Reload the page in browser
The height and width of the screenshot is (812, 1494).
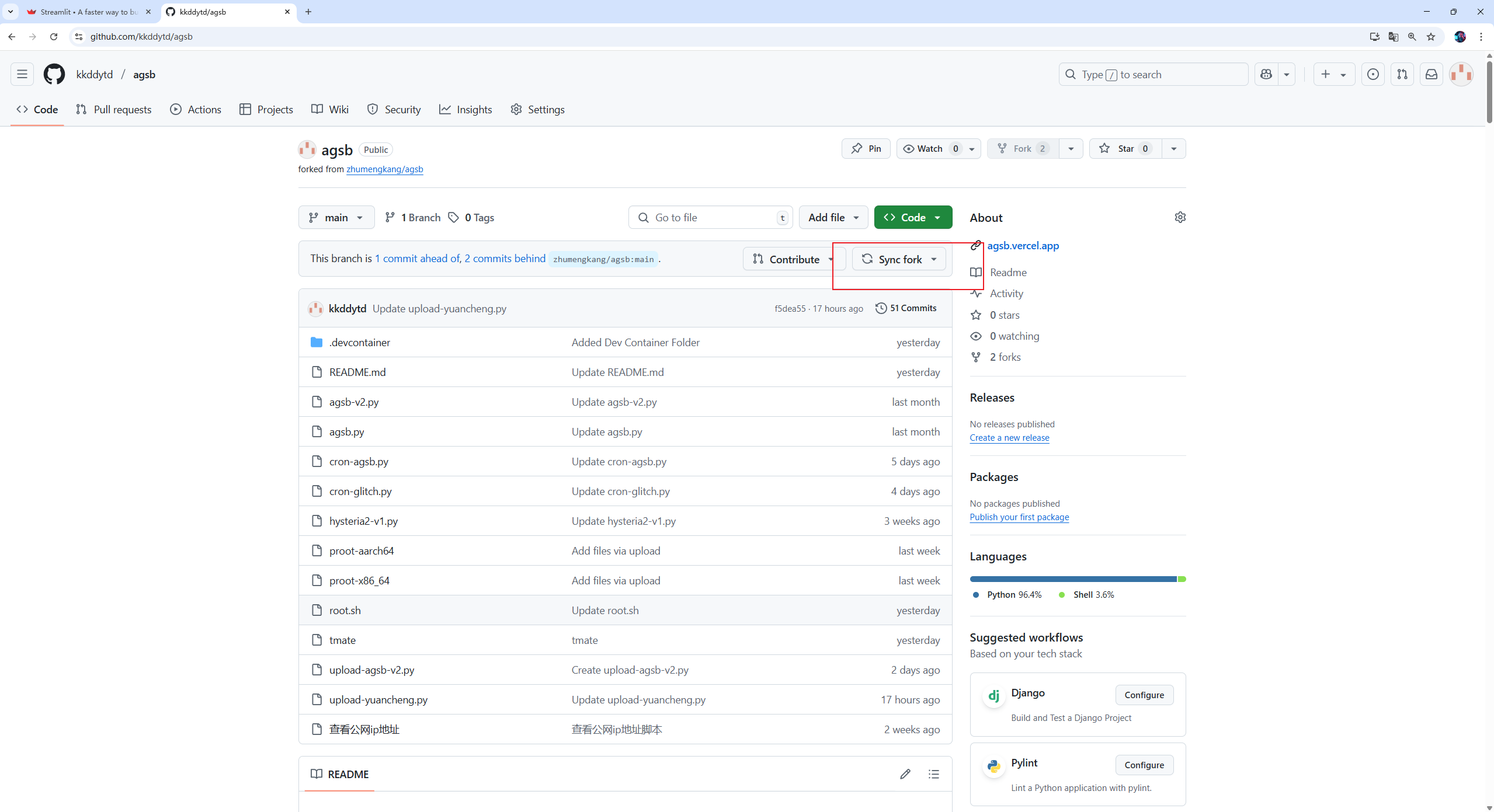click(x=54, y=37)
